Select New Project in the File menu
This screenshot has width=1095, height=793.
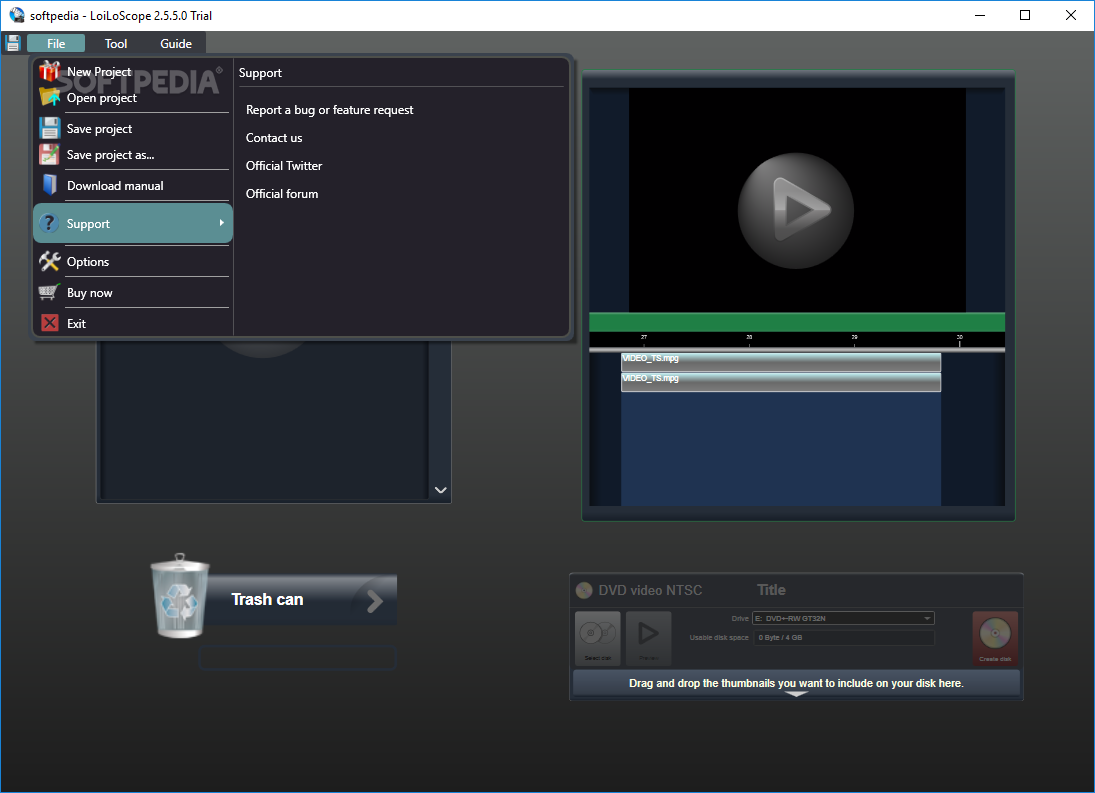[x=99, y=72]
